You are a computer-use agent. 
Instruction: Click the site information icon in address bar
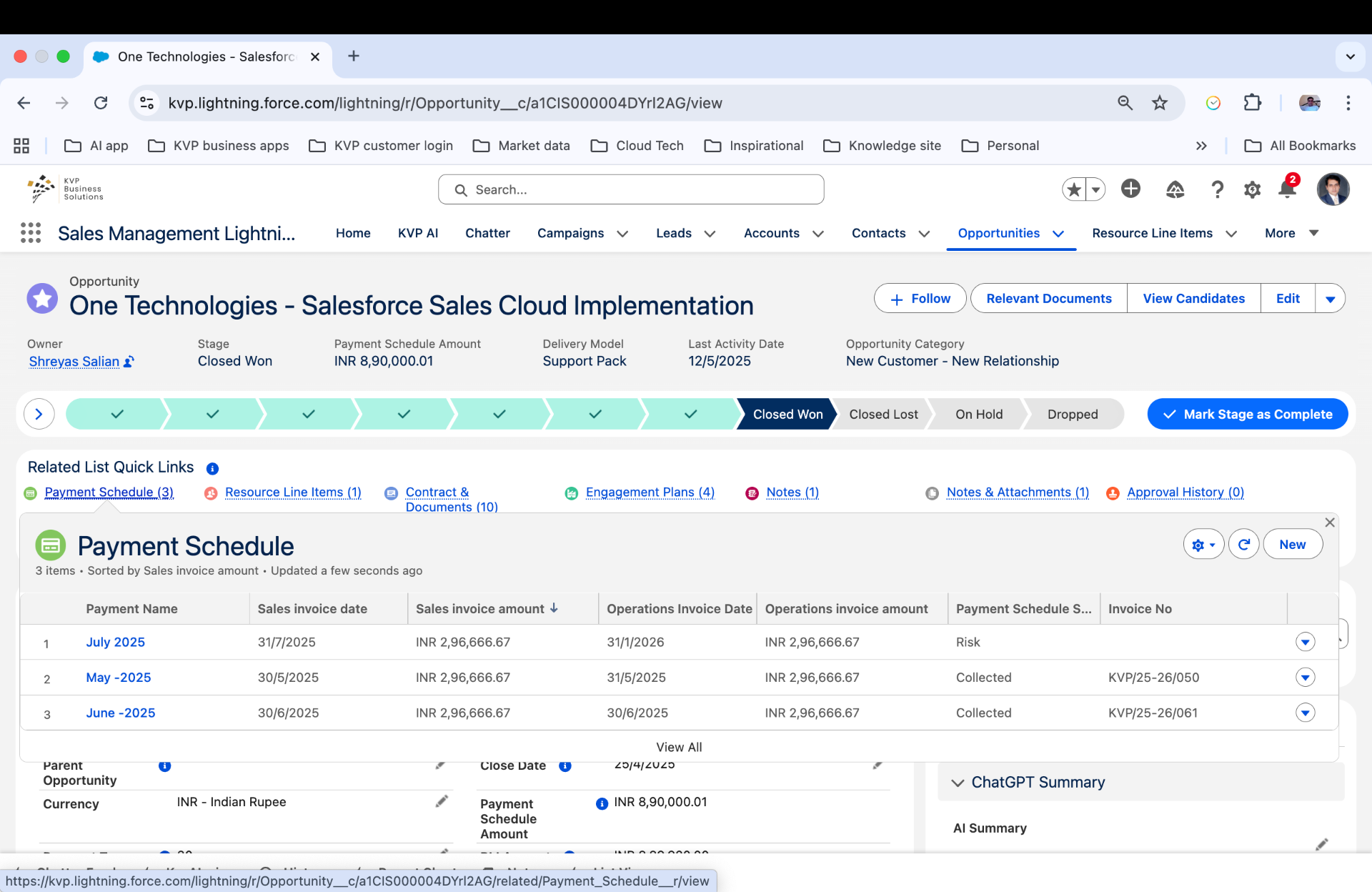(147, 103)
